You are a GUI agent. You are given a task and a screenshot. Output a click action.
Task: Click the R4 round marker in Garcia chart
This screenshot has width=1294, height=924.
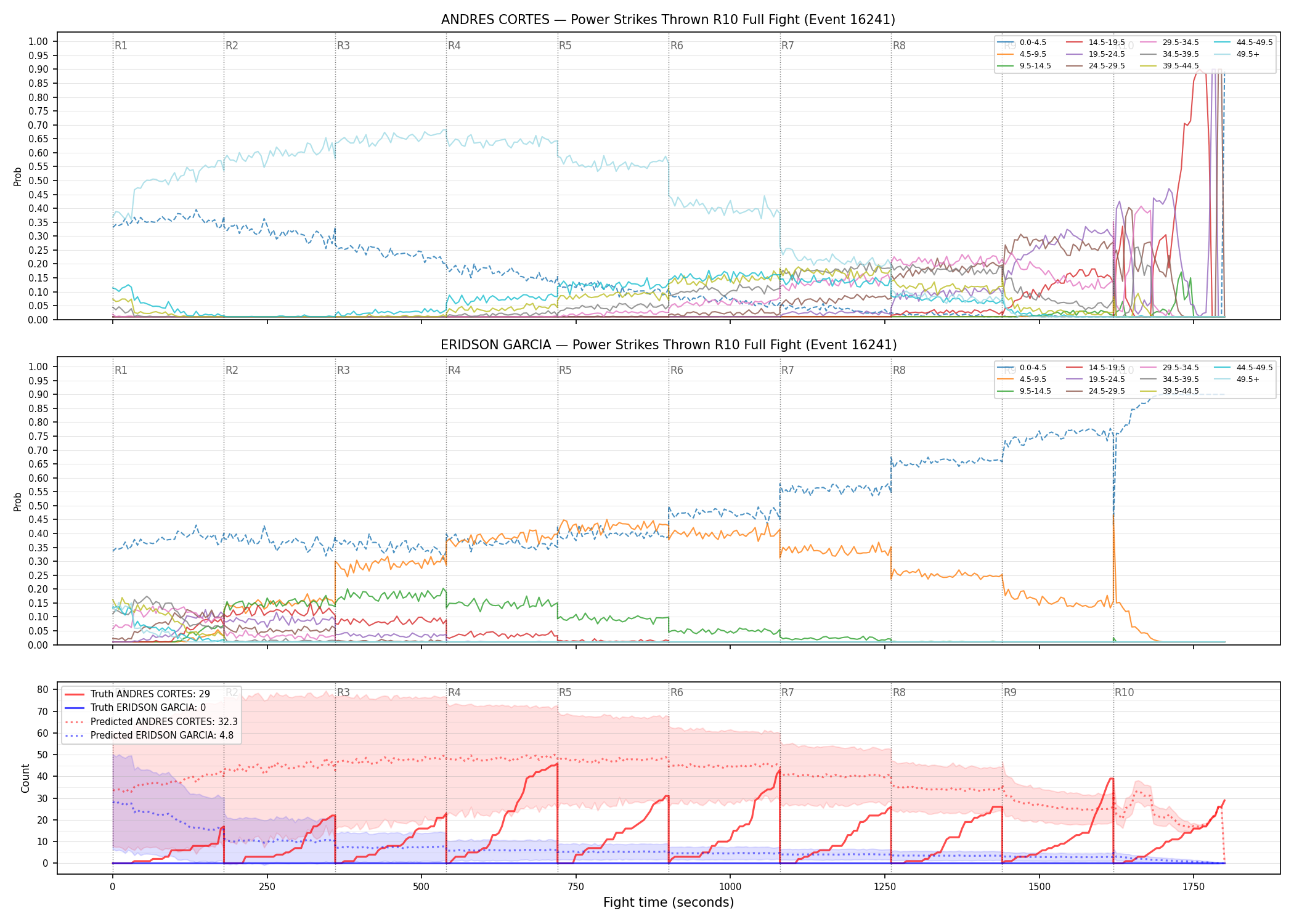click(x=454, y=370)
